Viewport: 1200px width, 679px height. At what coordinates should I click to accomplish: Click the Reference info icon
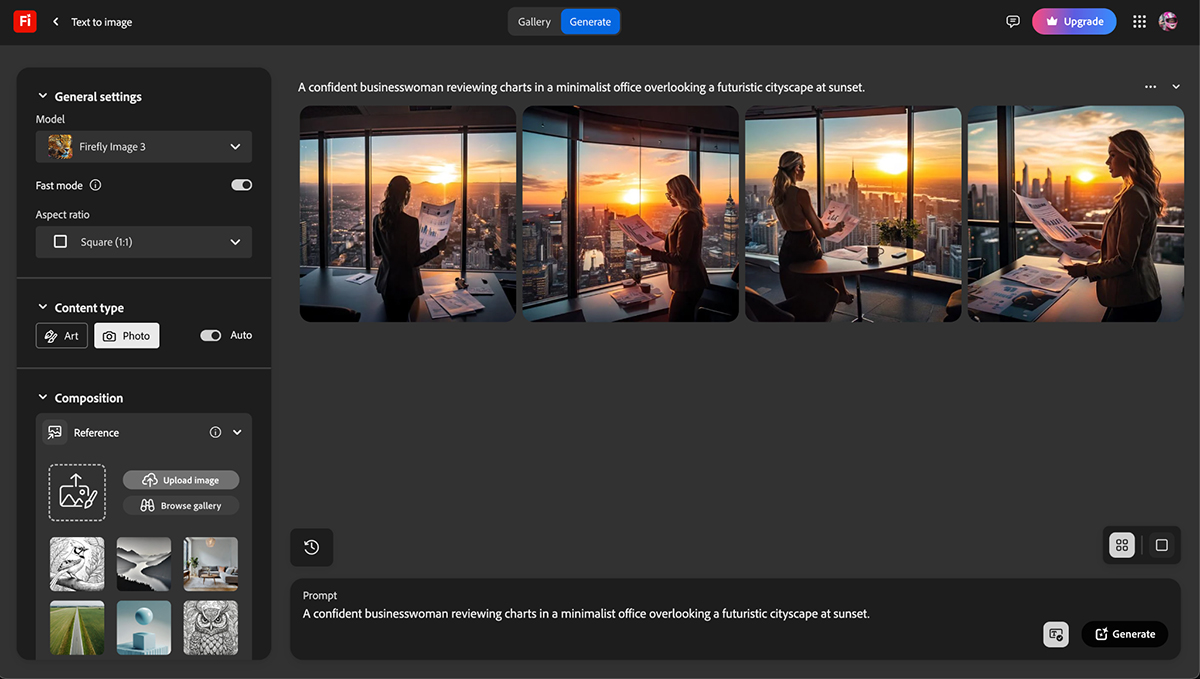coord(215,432)
